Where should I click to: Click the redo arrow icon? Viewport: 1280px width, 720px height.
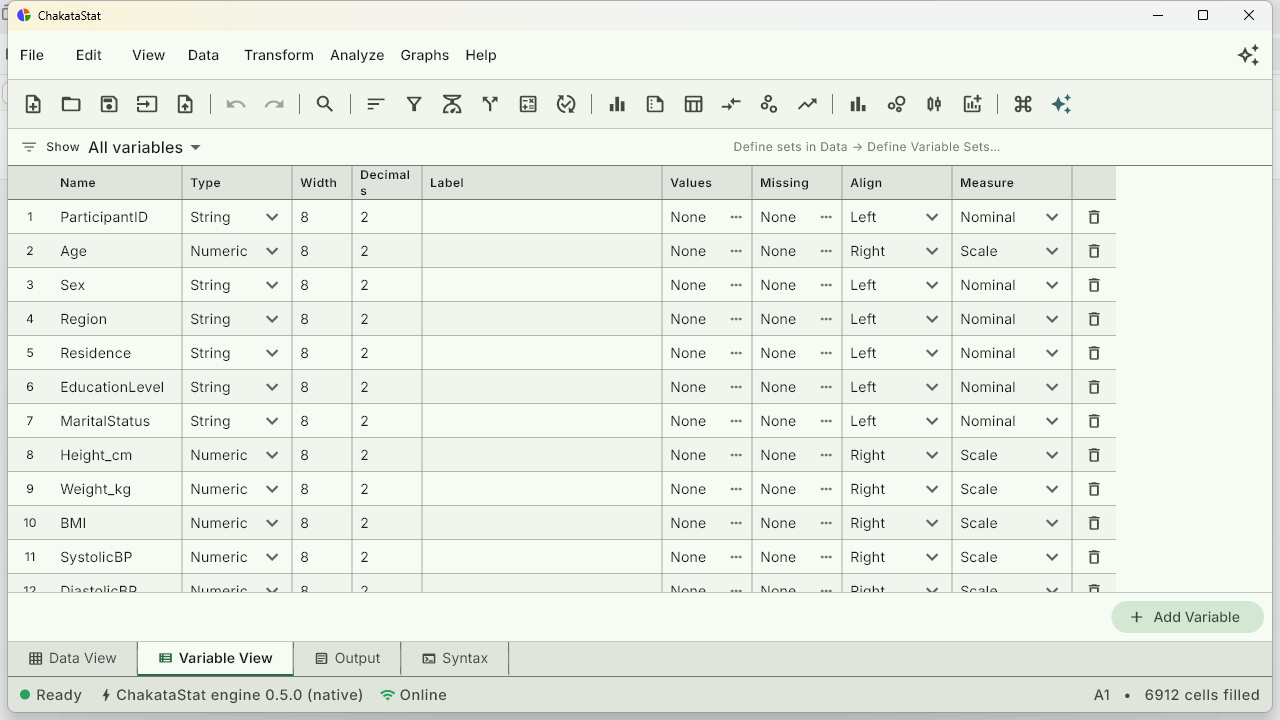tap(274, 104)
